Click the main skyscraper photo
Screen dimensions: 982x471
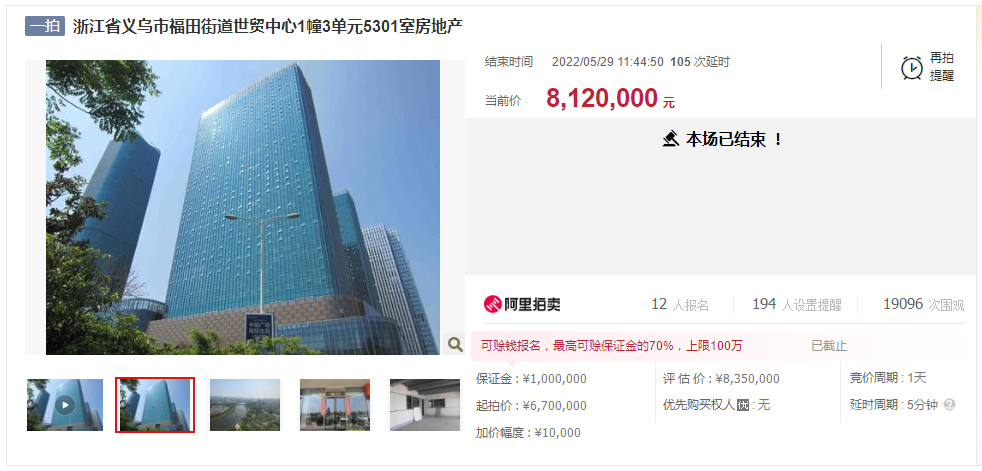coord(243,207)
